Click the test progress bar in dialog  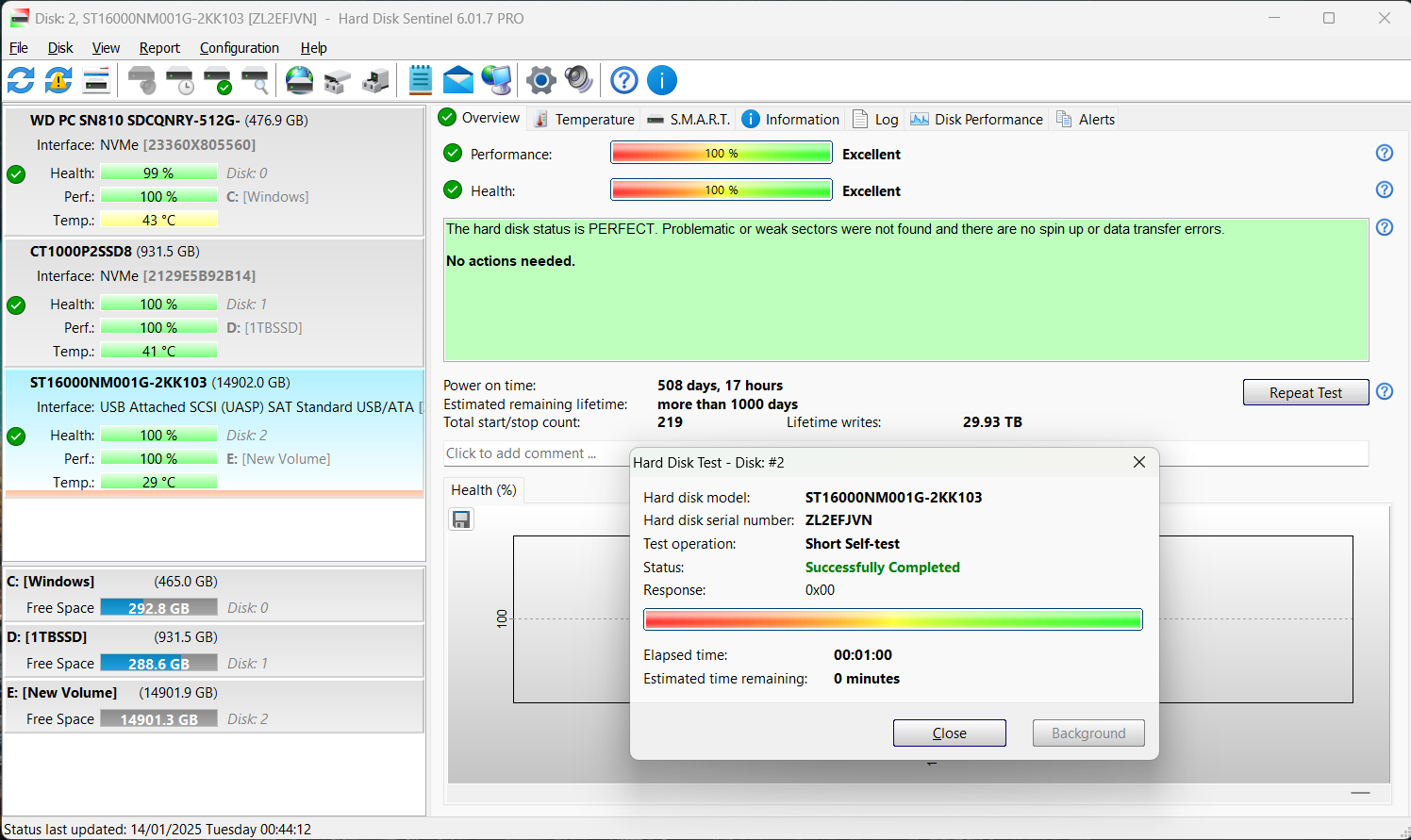893,619
